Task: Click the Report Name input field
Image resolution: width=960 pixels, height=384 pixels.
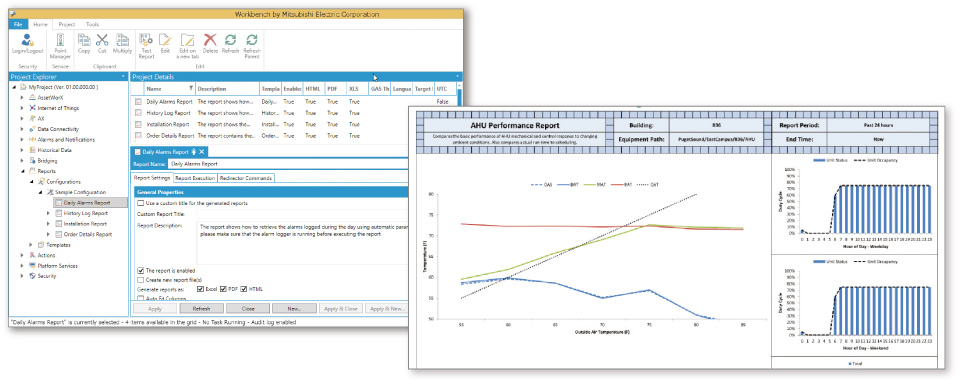Action: [x=288, y=164]
